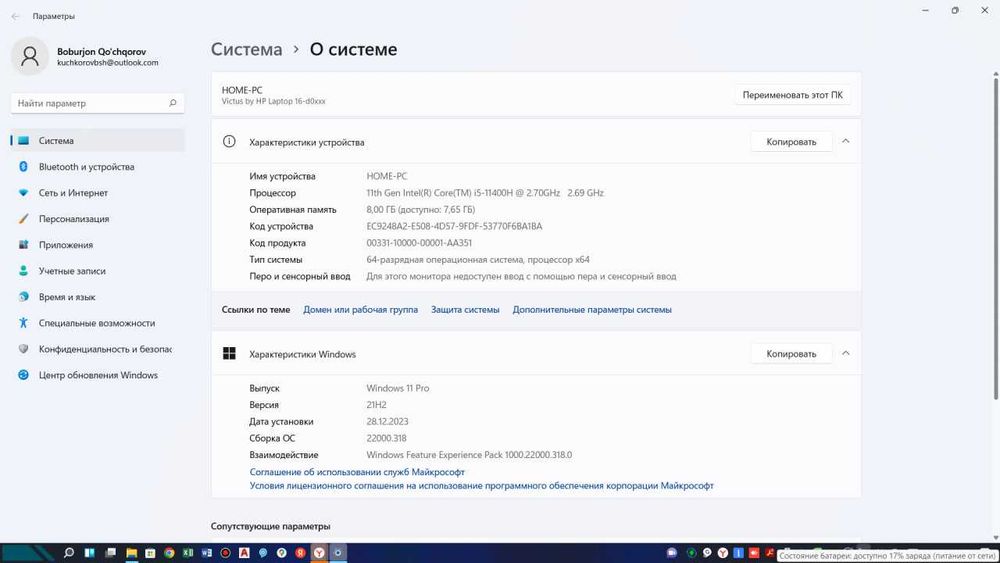Open Время и язык settings
The height and width of the screenshot is (563, 1000).
tap(98, 297)
